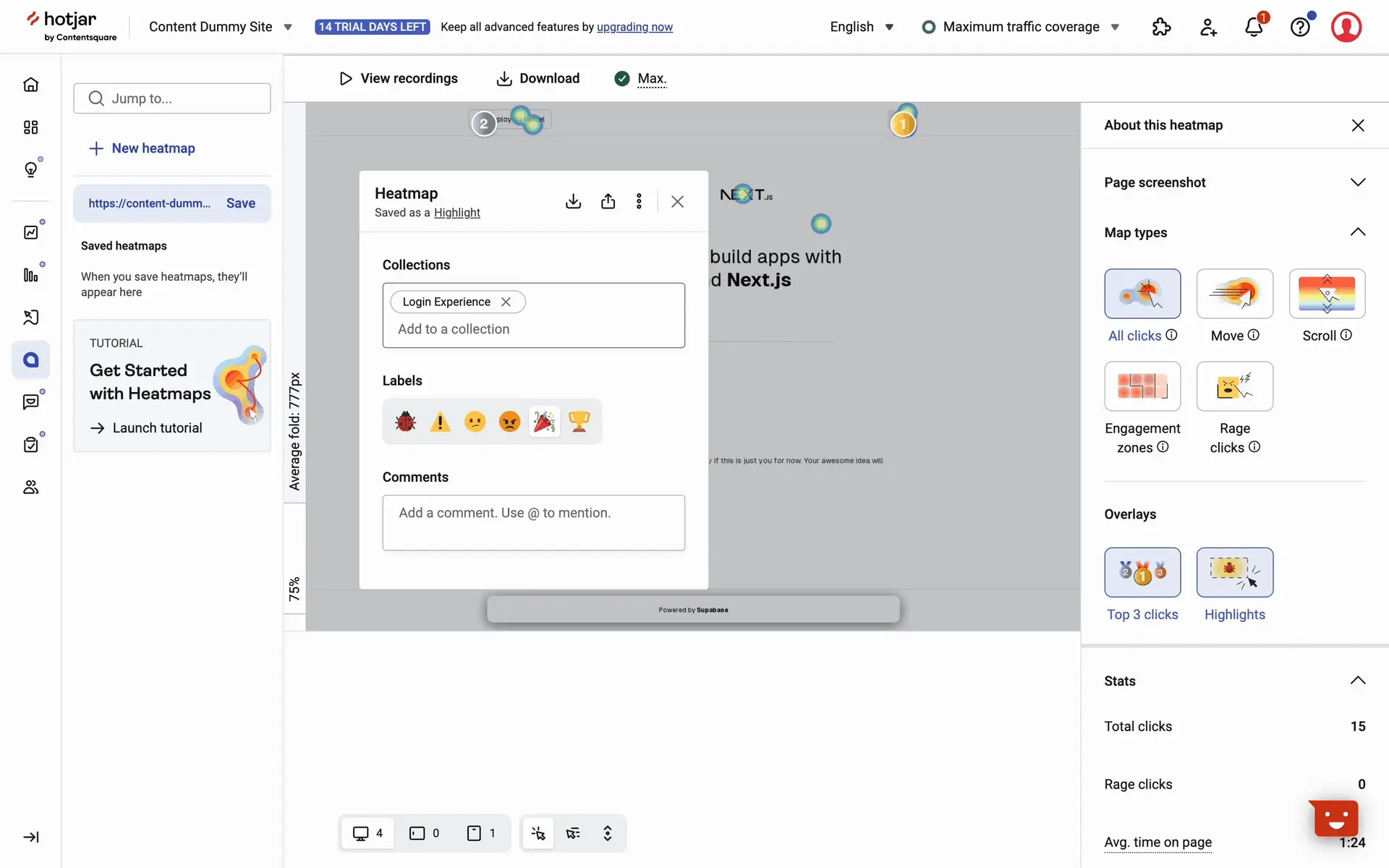The image size is (1389, 868).
Task: Switch to desktop device view showing 4
Action: 368,833
